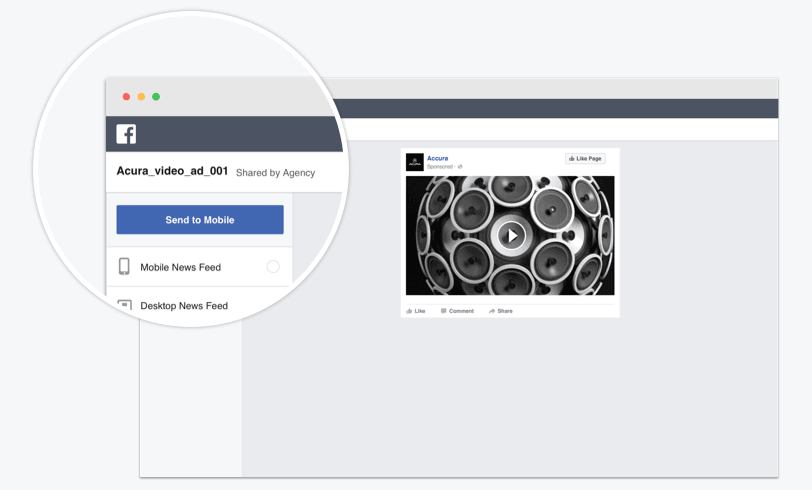812x490 pixels.
Task: Click the Facebook logo icon
Action: tap(126, 134)
